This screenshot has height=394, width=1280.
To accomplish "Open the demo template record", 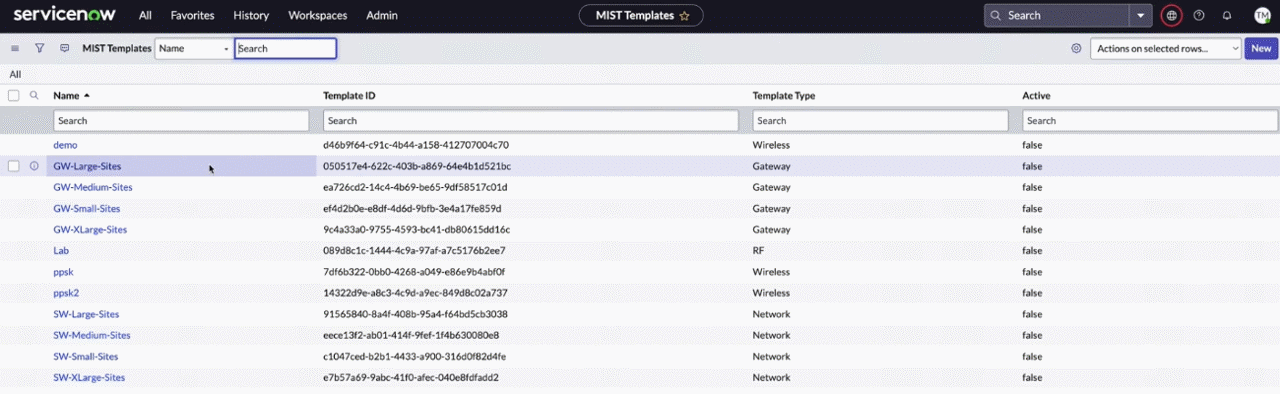I will coord(65,145).
